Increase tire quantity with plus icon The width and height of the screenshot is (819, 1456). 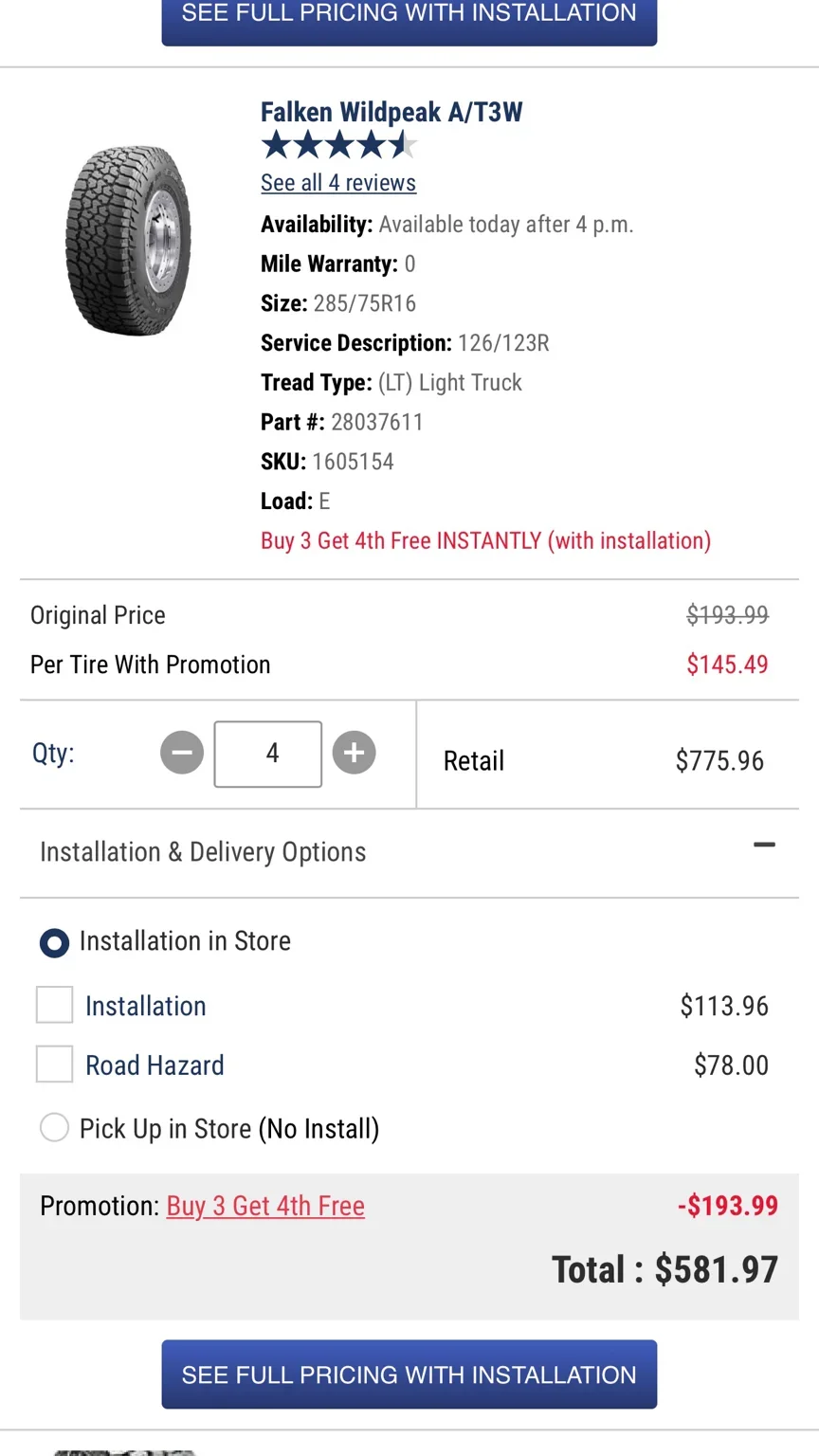point(355,754)
